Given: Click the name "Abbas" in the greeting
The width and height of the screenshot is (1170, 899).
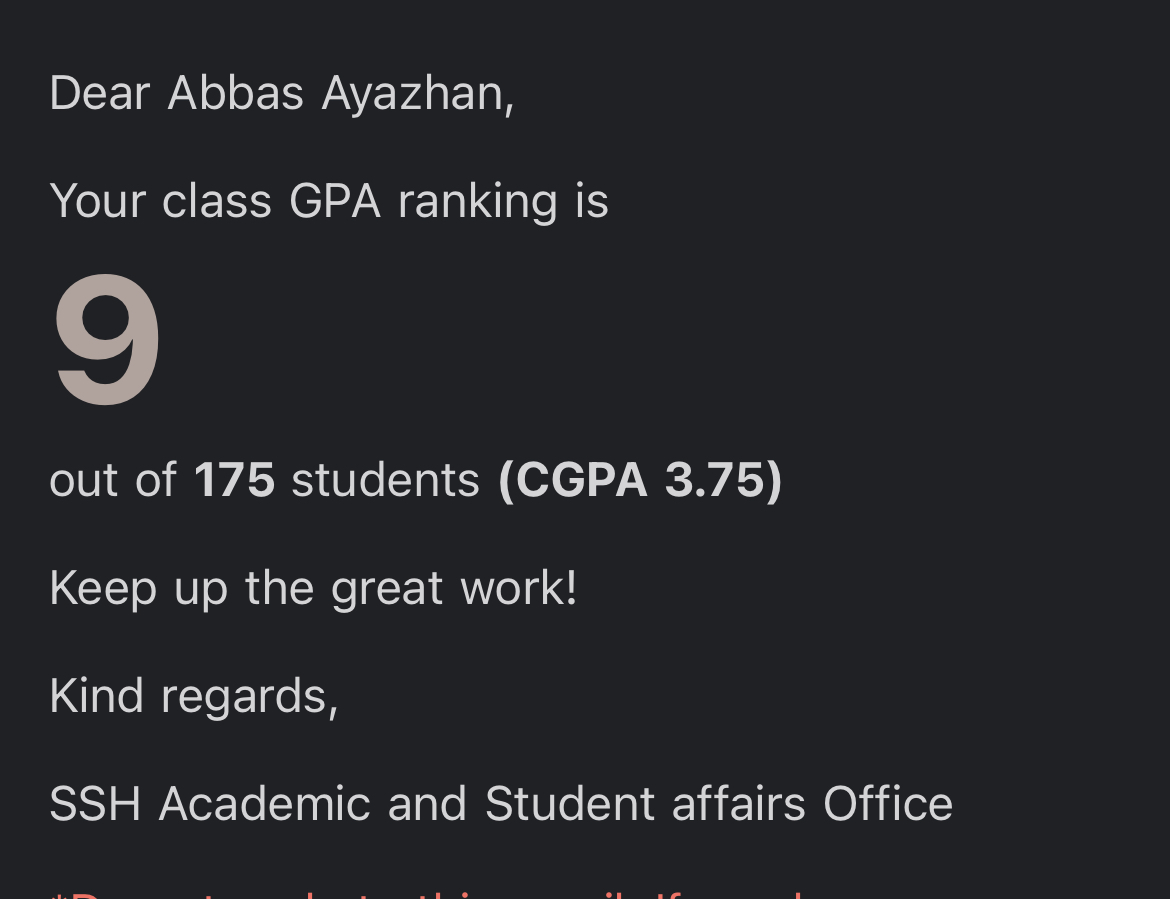Looking at the screenshot, I should (x=236, y=93).
